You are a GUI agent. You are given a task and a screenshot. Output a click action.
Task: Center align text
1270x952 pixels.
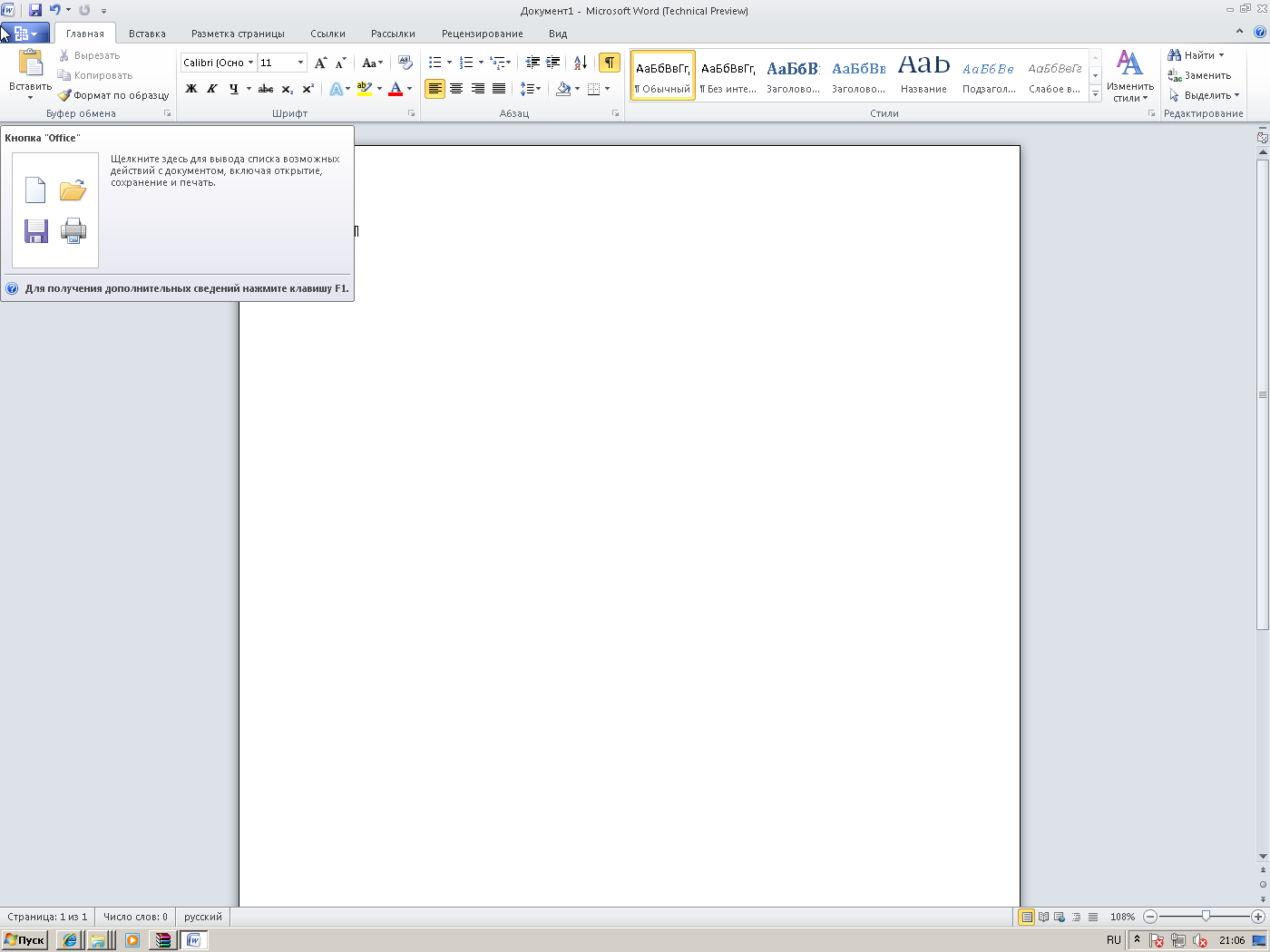point(456,89)
